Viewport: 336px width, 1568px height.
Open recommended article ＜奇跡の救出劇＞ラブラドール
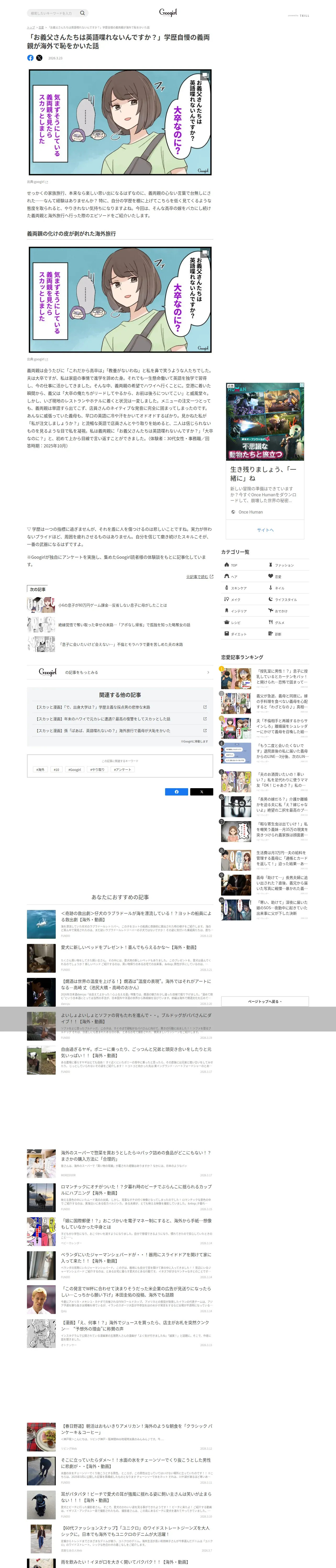(x=120, y=924)
